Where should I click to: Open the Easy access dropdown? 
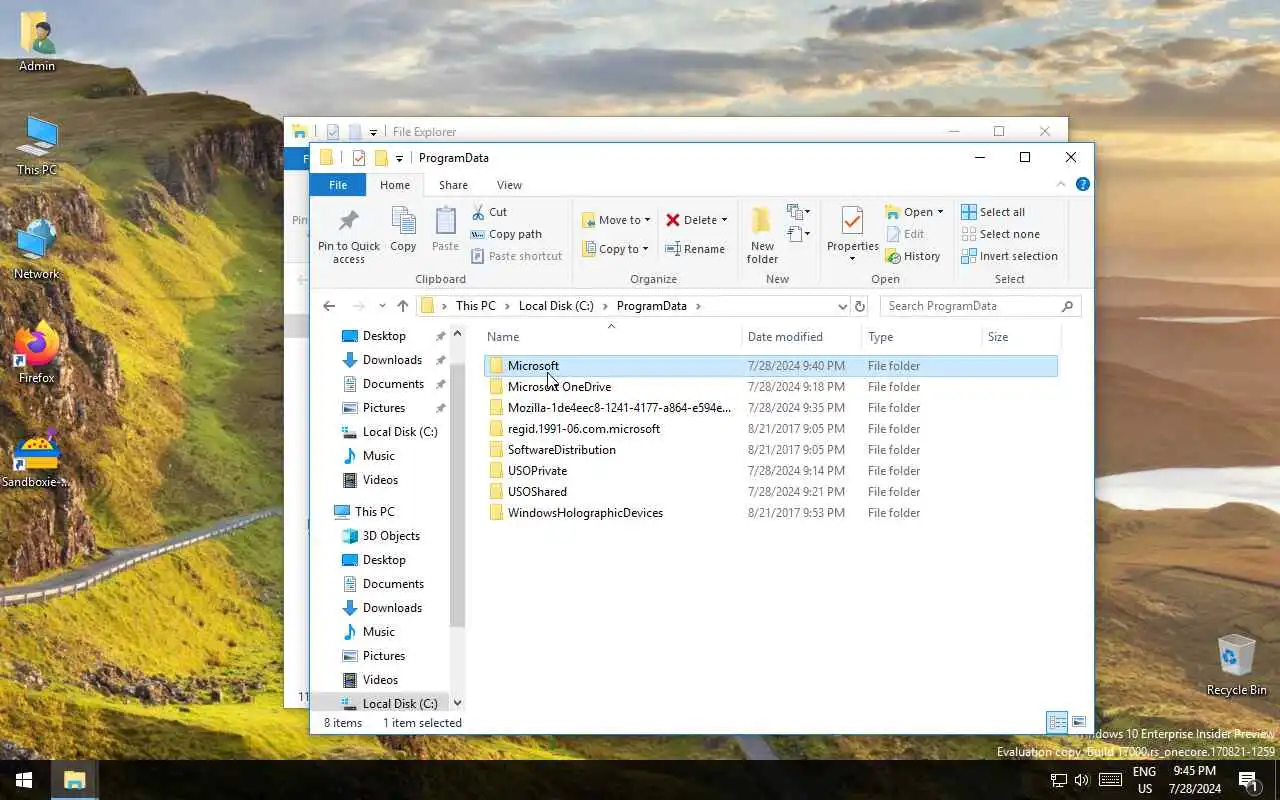pos(797,234)
